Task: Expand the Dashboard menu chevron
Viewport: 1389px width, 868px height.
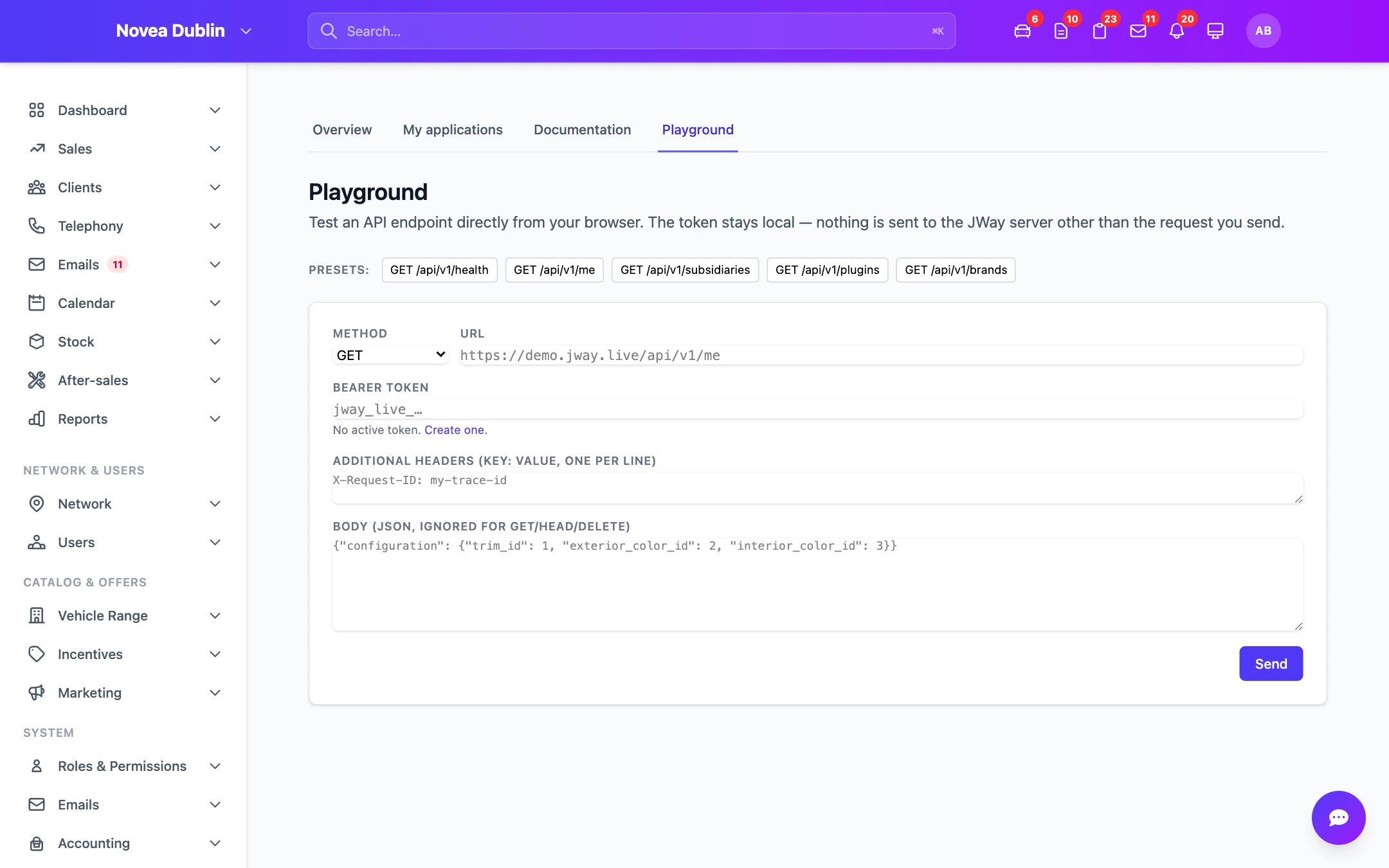Action: coord(215,110)
